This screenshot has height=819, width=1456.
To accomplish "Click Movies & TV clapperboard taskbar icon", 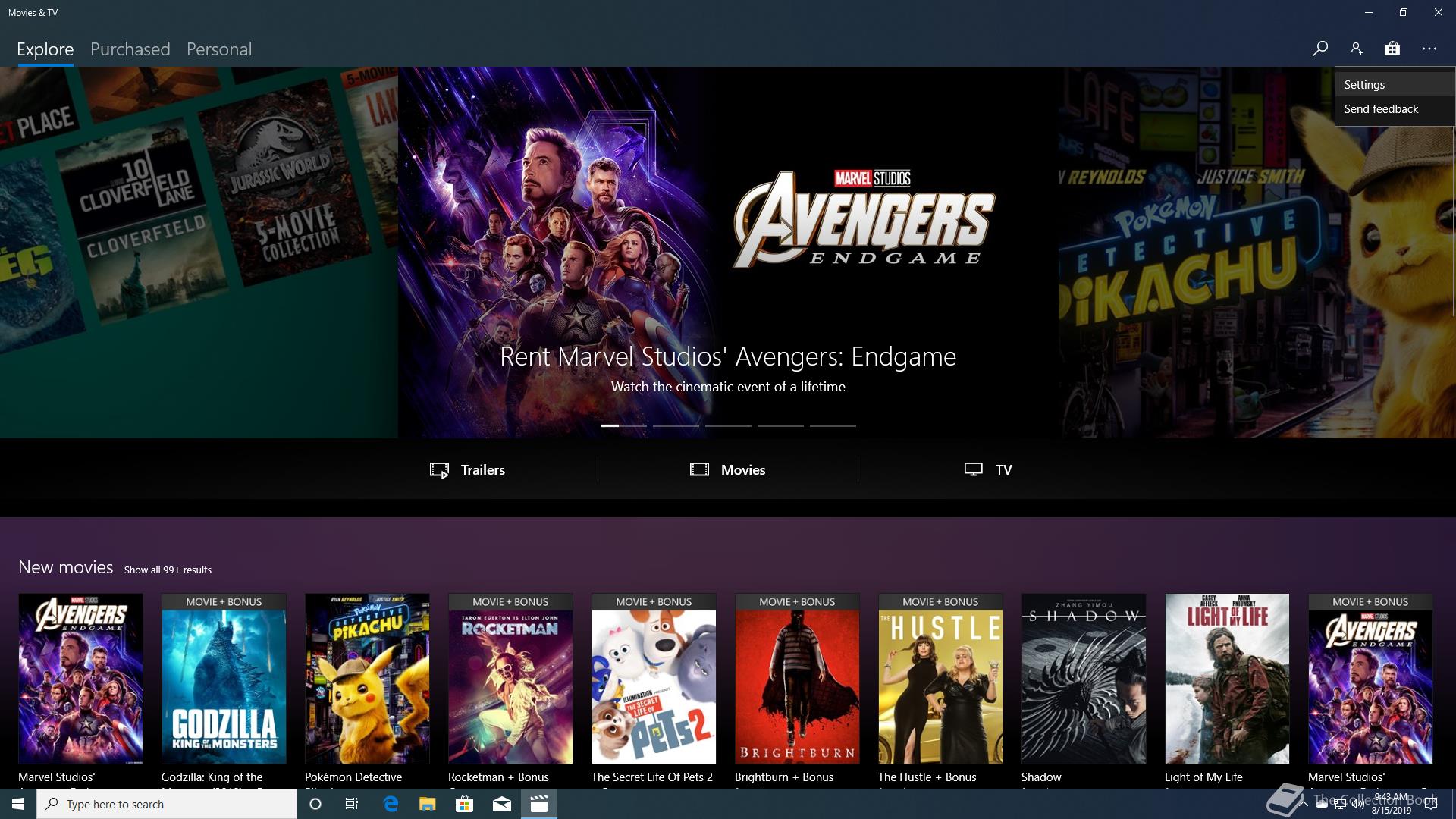I will coord(538,804).
